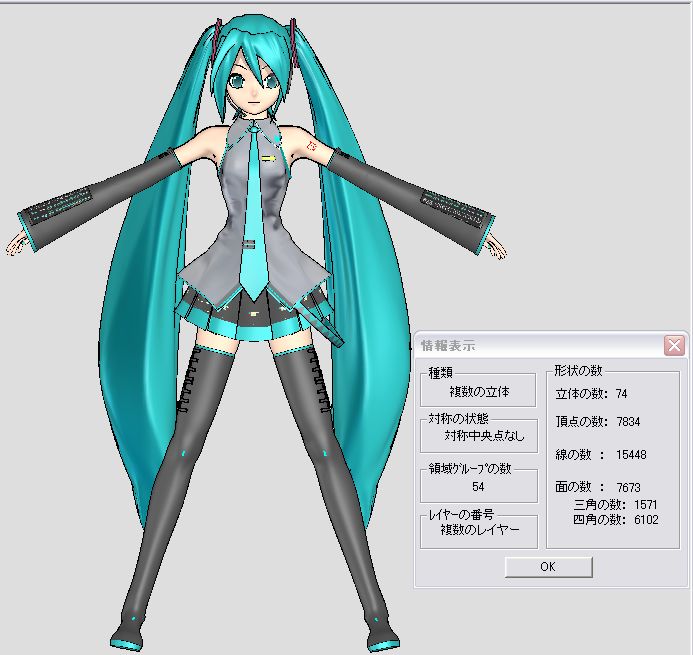Click the model's teal necktie in the viewport

click(x=255, y=212)
